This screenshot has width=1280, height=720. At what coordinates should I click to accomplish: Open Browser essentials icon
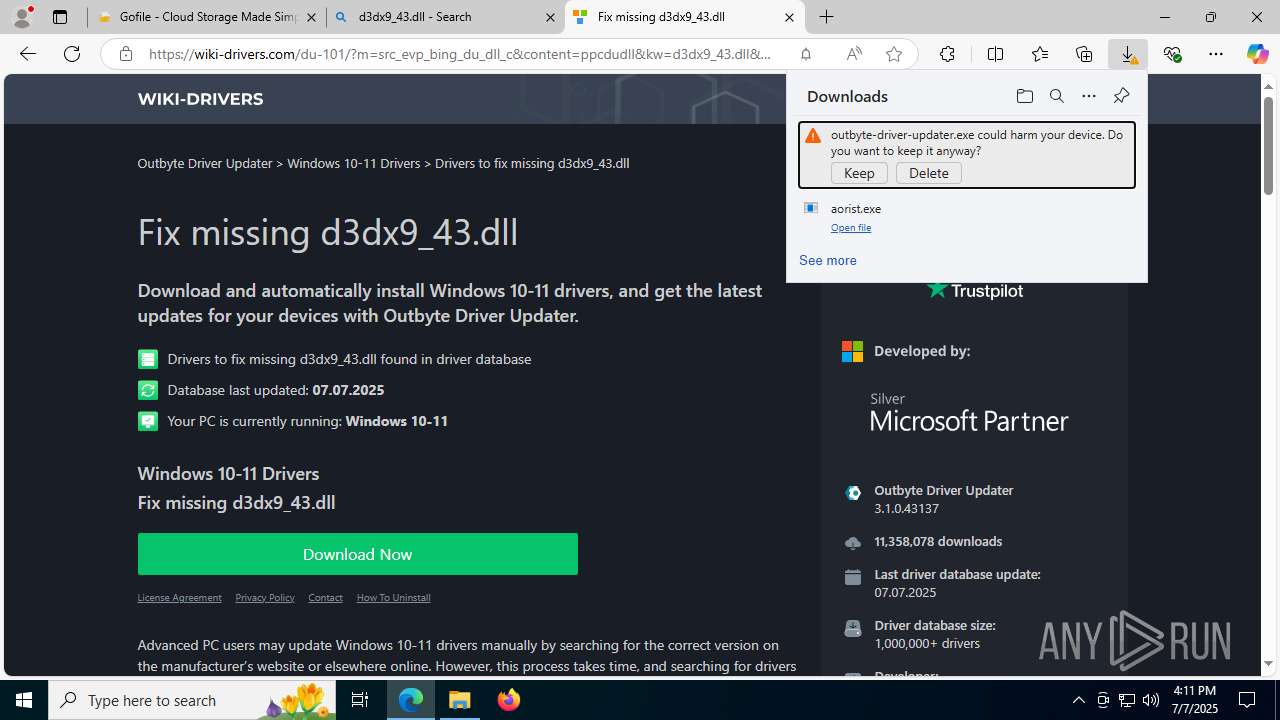(x=1172, y=54)
